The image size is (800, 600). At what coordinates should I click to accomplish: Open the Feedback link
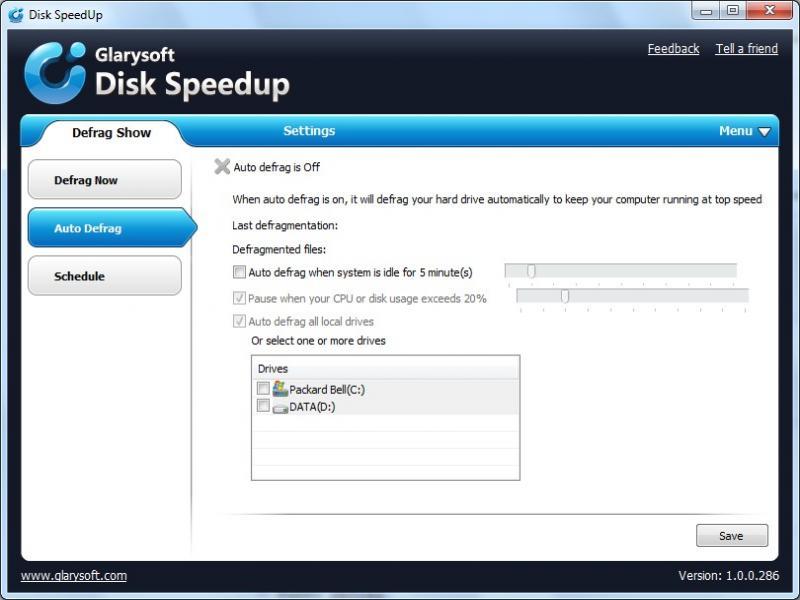pyautogui.click(x=673, y=49)
